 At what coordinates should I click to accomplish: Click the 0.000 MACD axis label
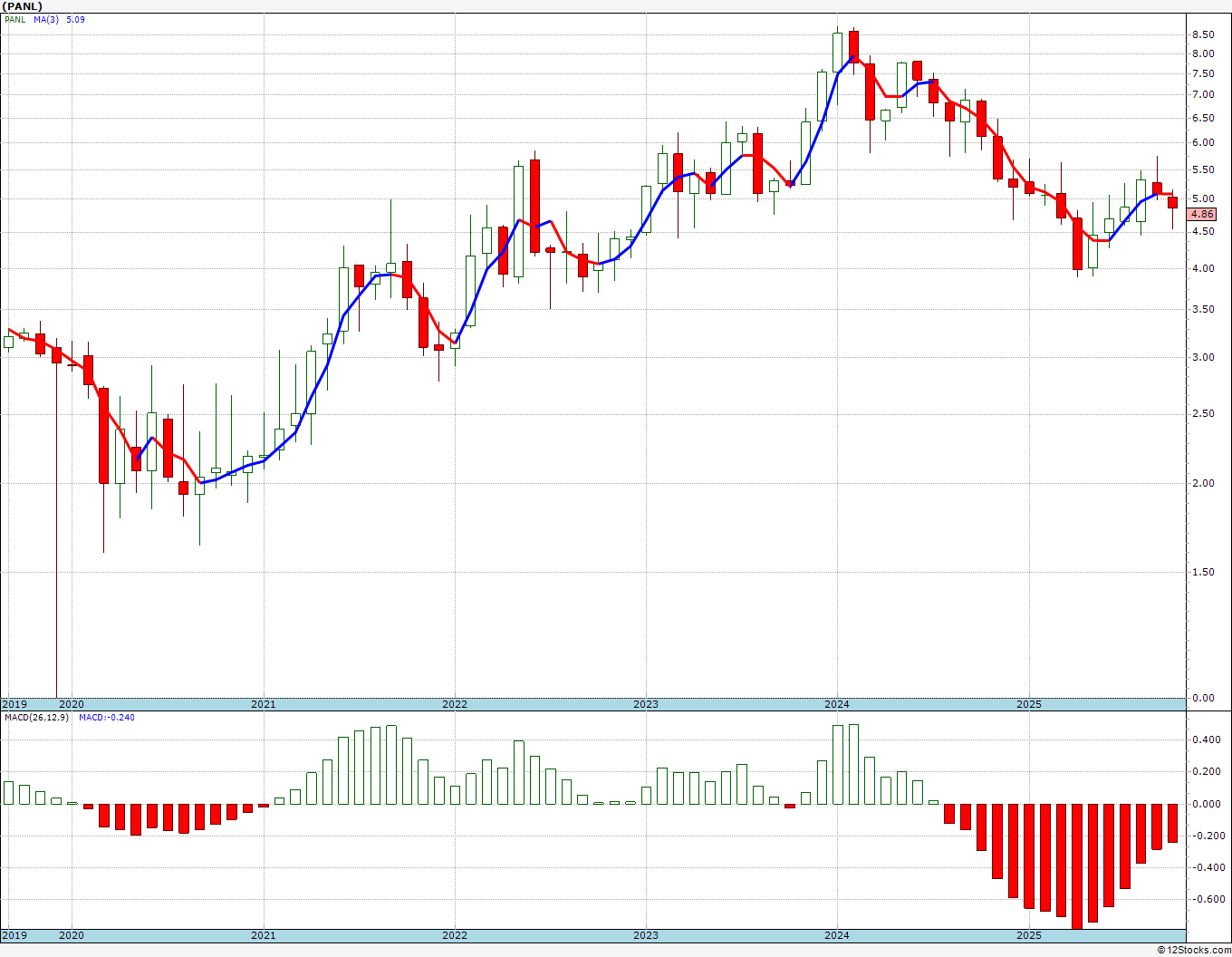pos(1206,804)
